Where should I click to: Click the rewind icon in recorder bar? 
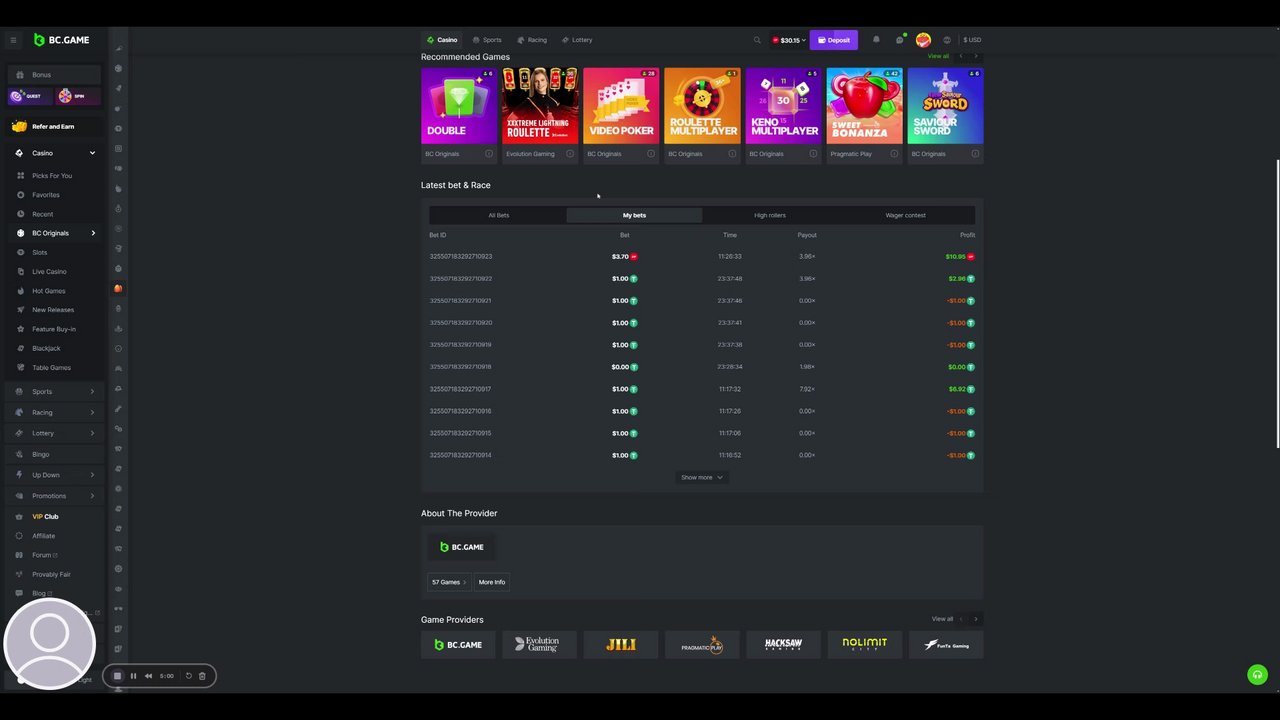(x=148, y=676)
